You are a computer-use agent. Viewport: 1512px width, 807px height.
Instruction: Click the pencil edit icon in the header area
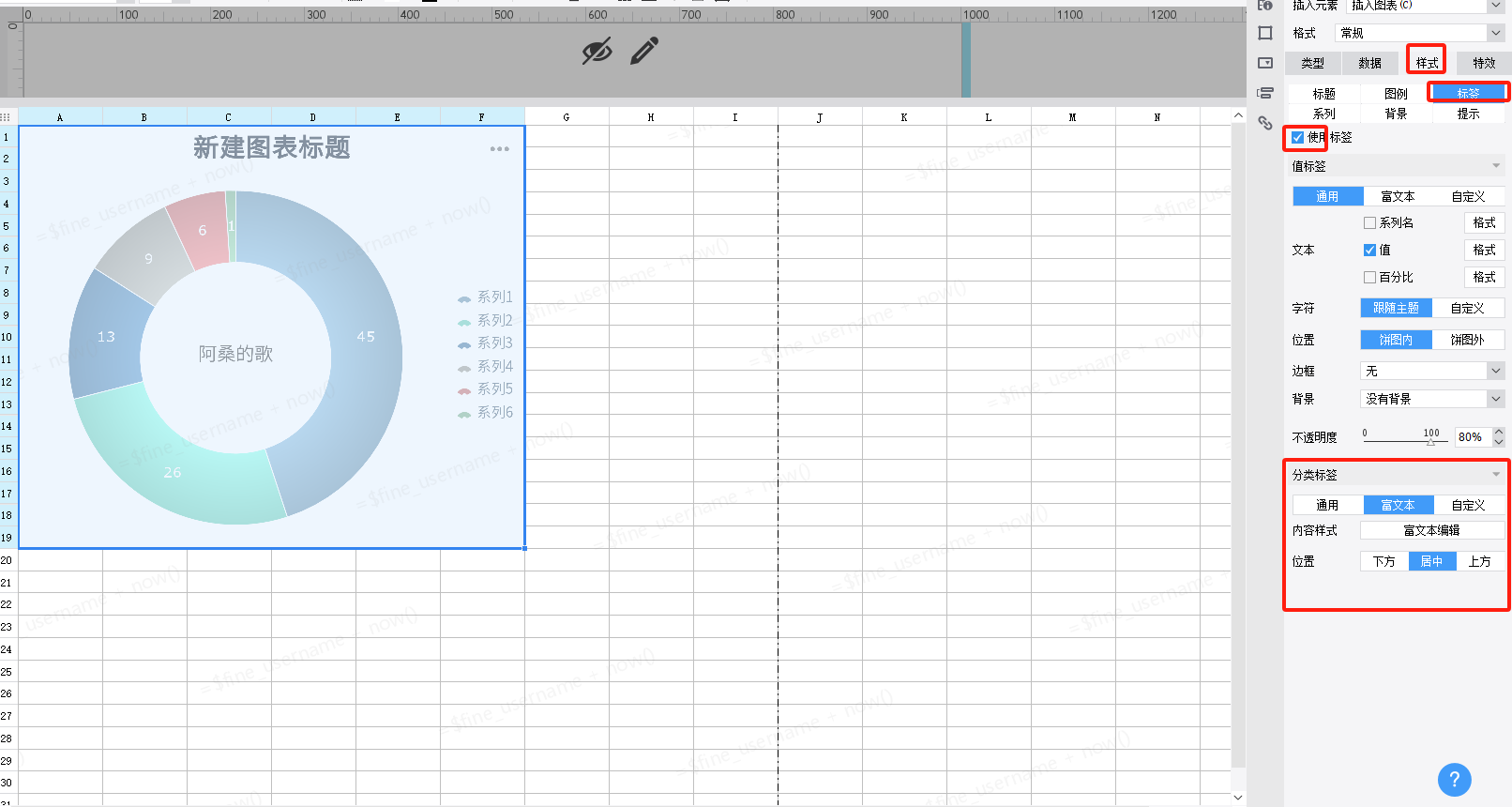click(x=644, y=51)
